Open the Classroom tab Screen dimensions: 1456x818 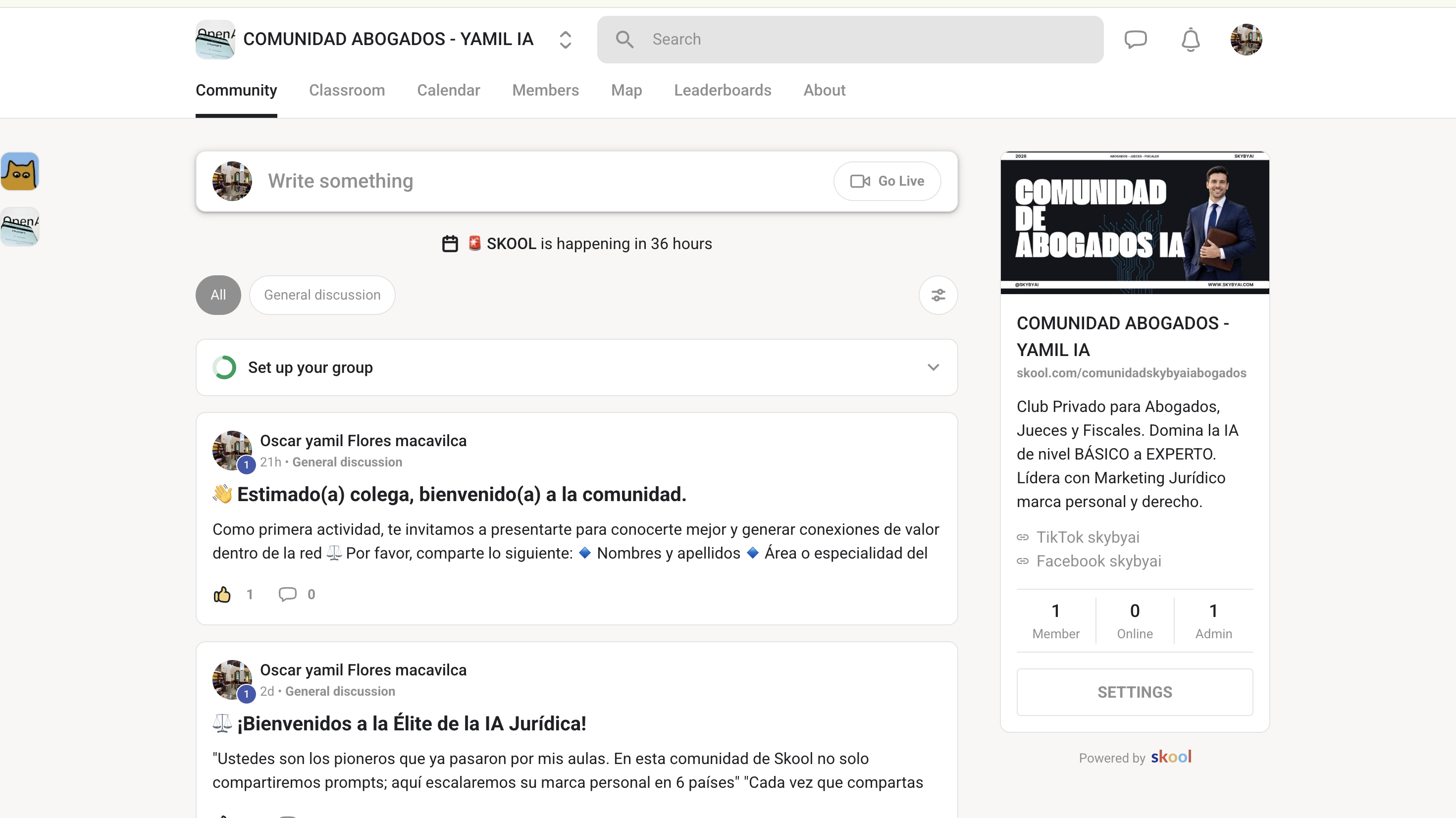tap(347, 90)
